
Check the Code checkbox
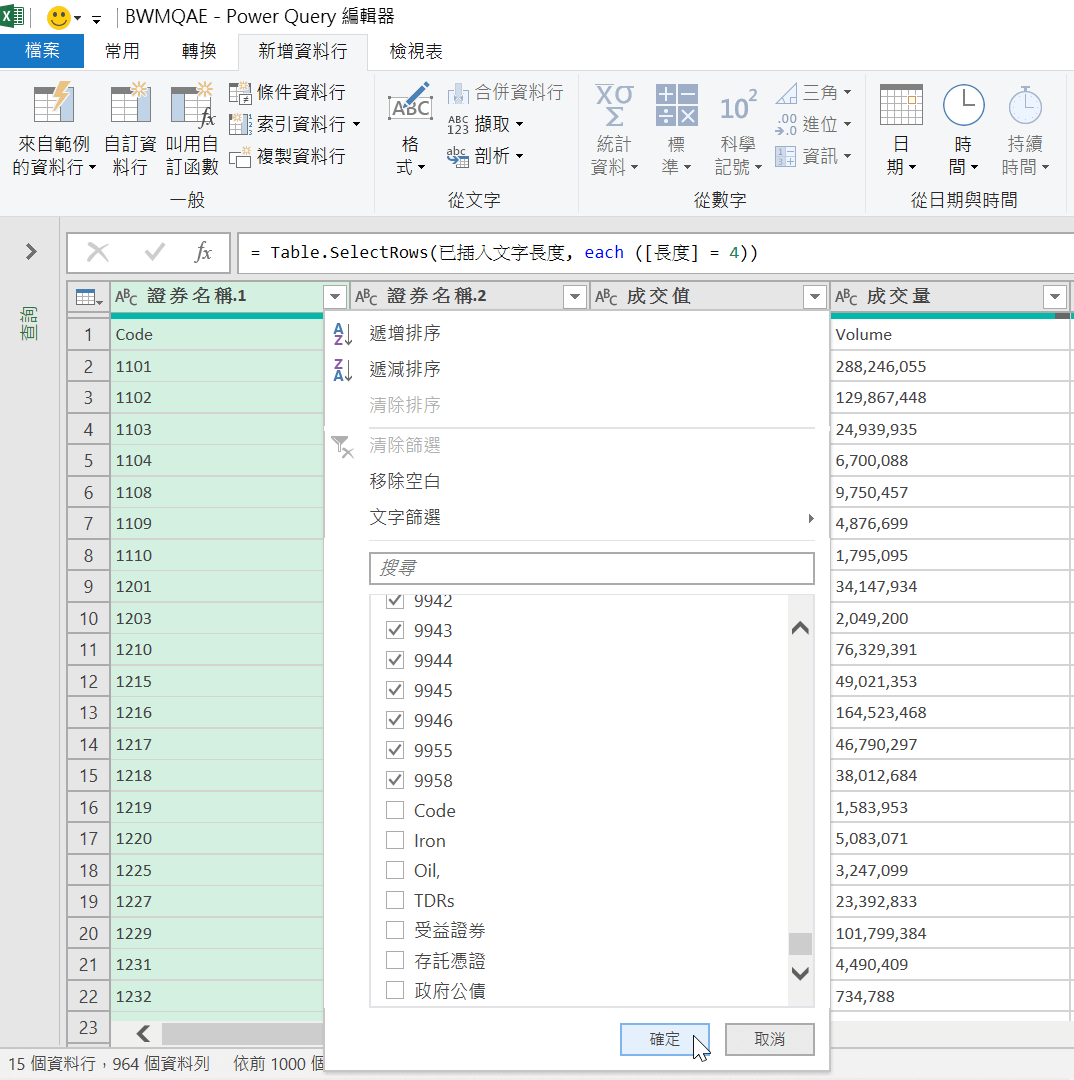(395, 811)
